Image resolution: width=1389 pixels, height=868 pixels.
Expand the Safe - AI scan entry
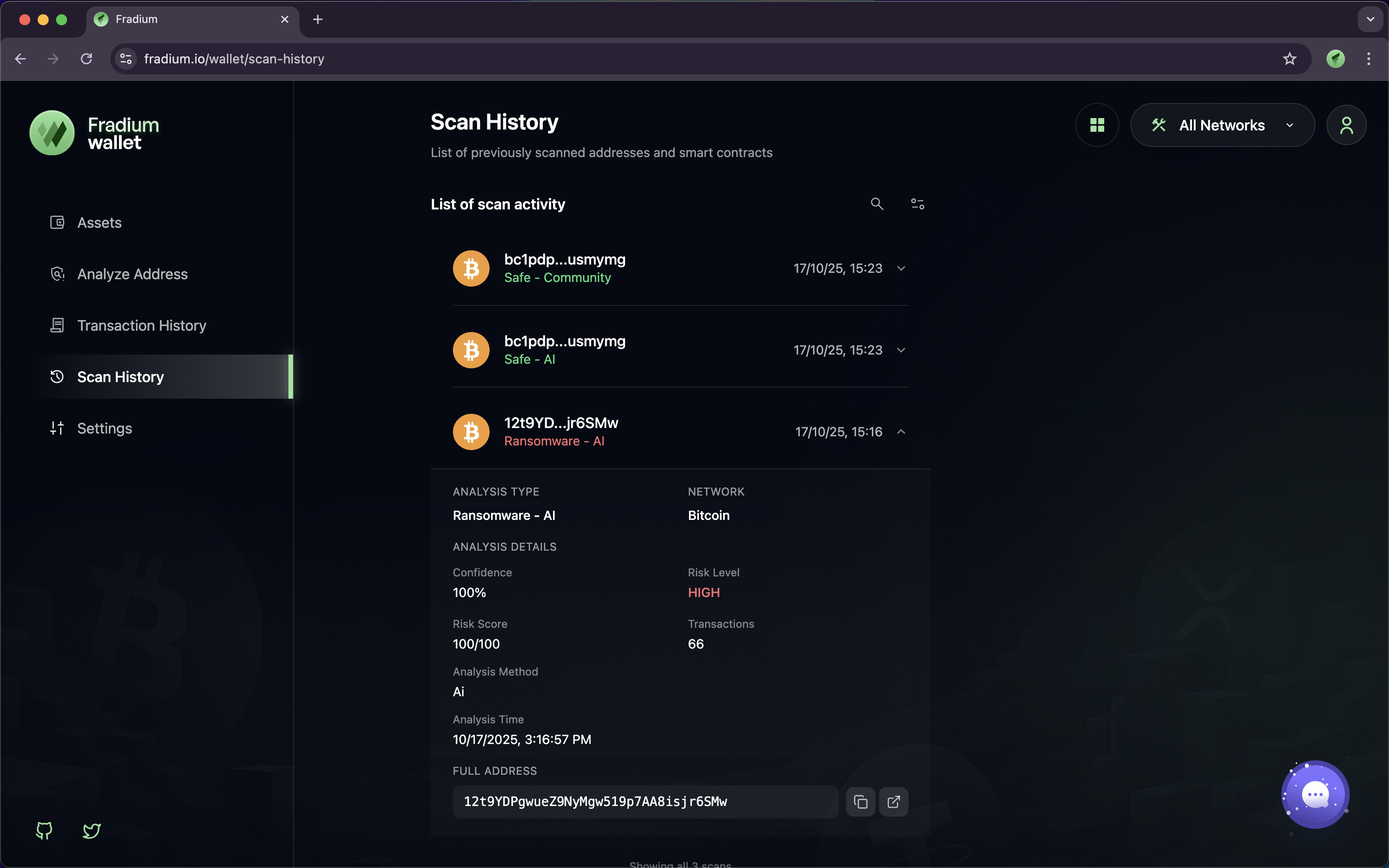click(x=901, y=350)
